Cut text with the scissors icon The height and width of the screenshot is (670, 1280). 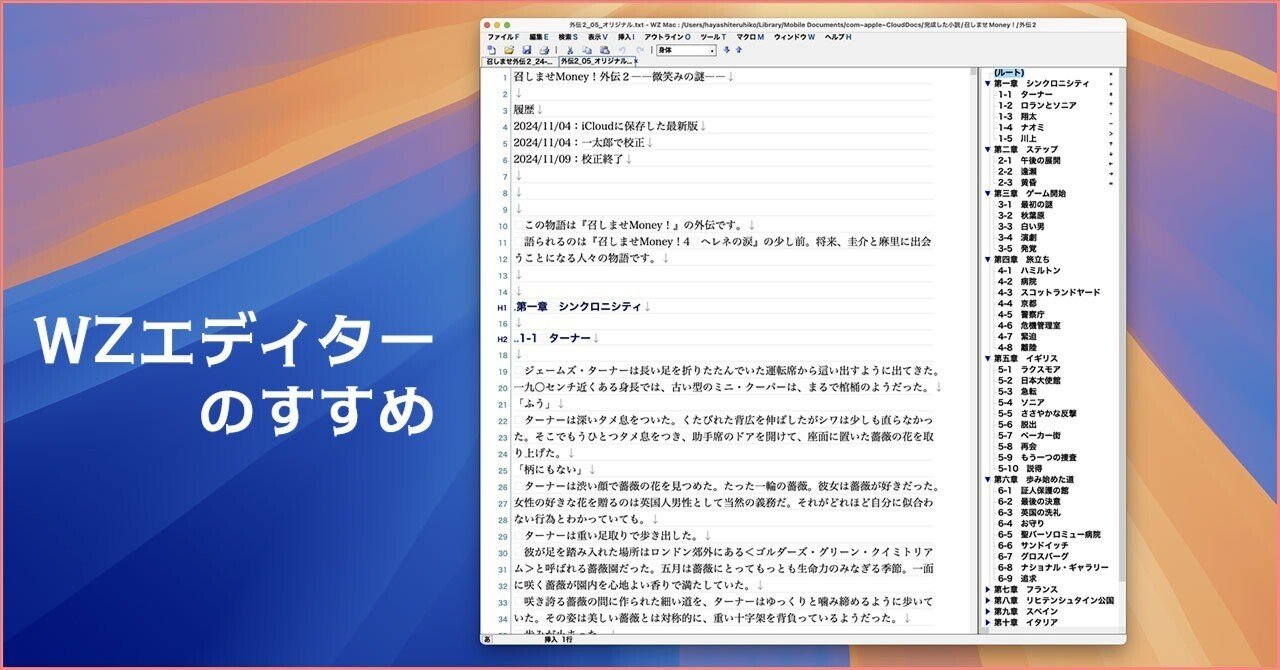pyautogui.click(x=570, y=50)
